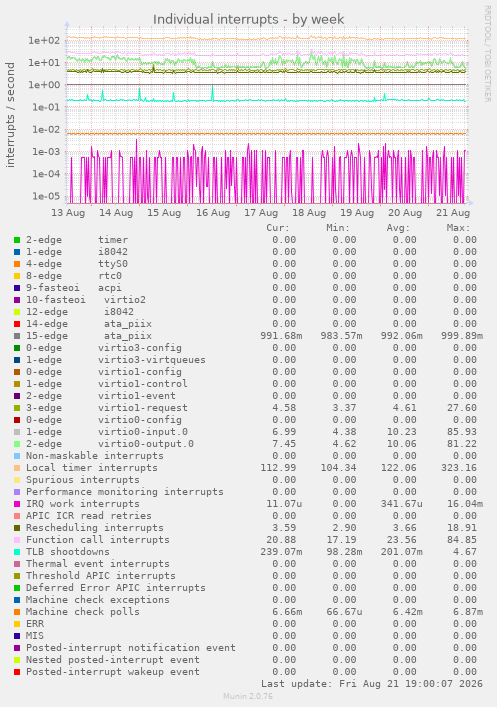Viewport: 497px width, 707px height.
Task: Click the virtio0-output.0 legend color square
Action: 17,444
